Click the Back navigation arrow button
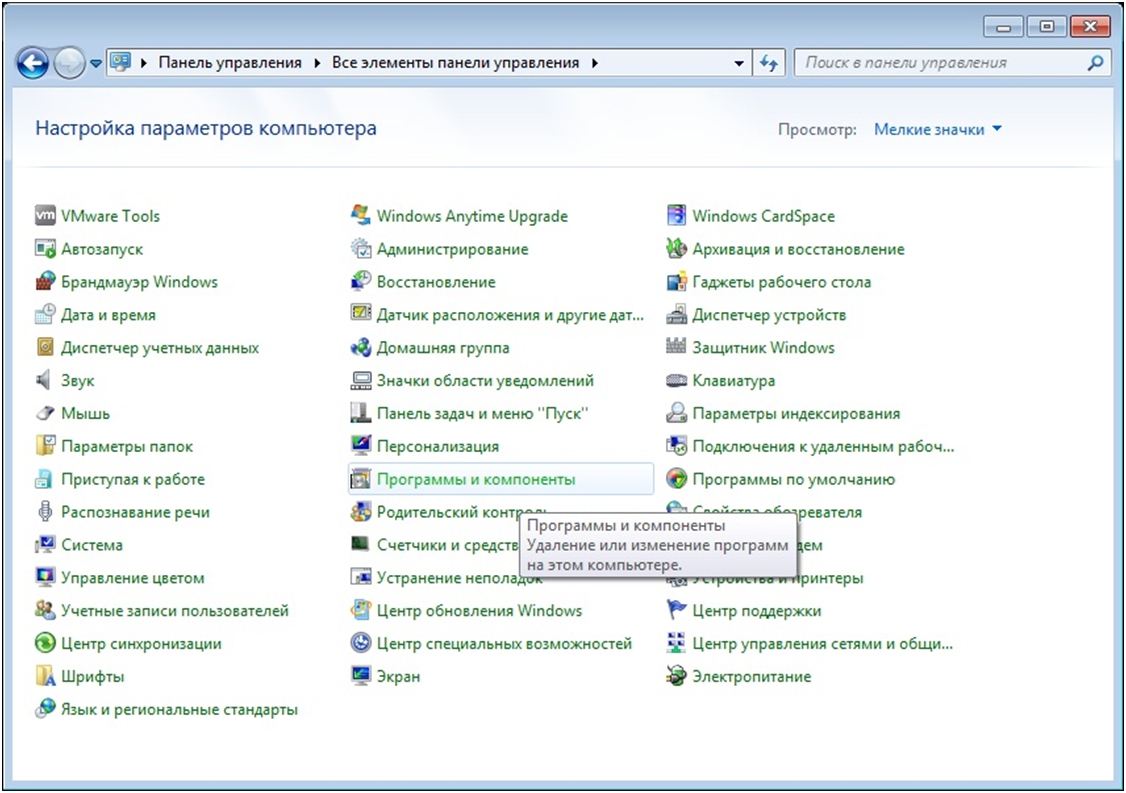The width and height of the screenshot is (1126, 793). click(x=33, y=64)
